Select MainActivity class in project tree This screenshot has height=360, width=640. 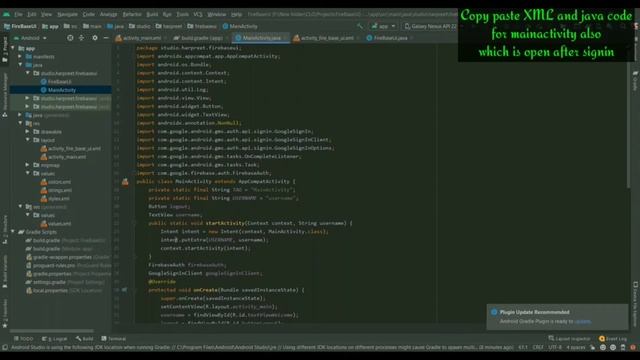(x=58, y=90)
